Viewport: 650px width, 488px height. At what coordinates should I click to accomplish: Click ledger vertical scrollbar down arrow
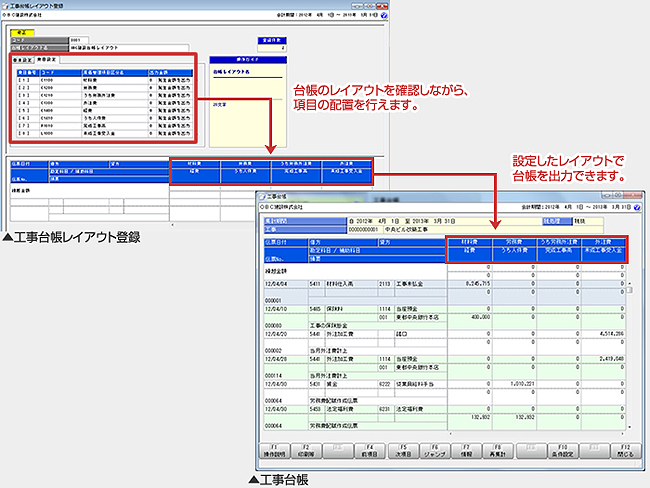tap(630, 427)
